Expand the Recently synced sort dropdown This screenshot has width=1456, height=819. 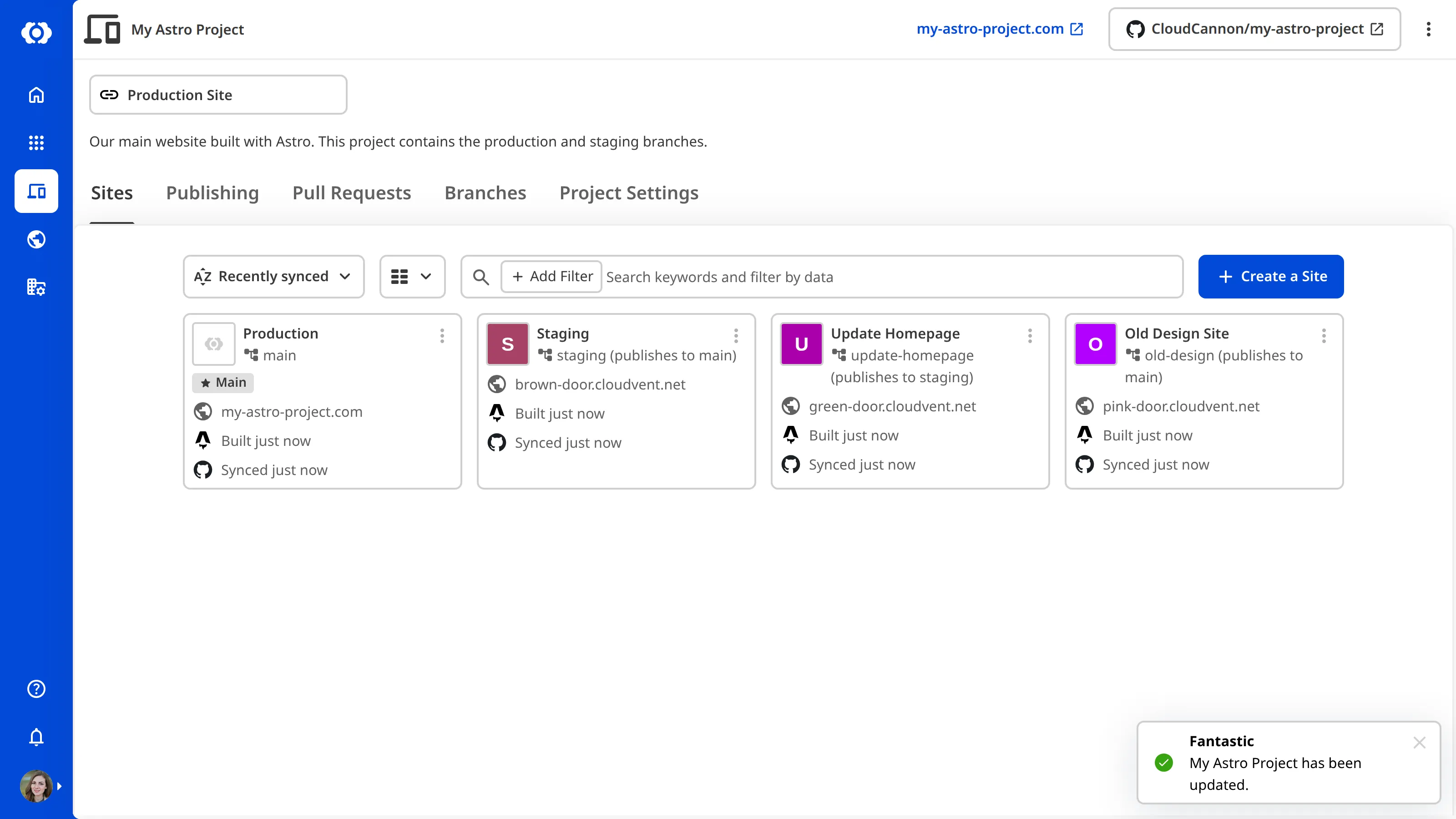click(273, 276)
